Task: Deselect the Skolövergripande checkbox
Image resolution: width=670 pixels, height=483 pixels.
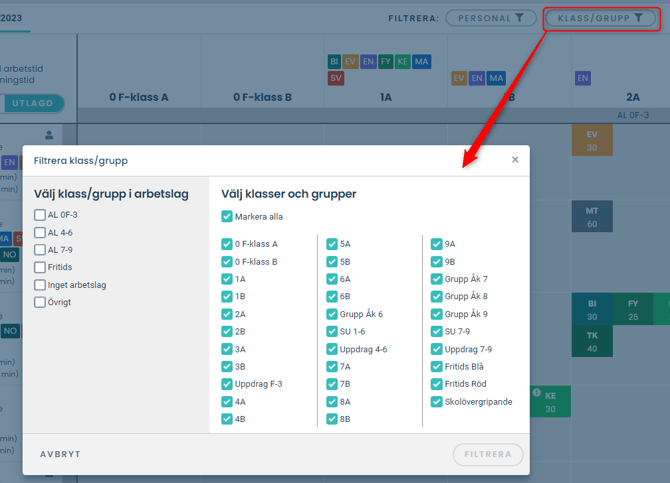Action: 436,402
